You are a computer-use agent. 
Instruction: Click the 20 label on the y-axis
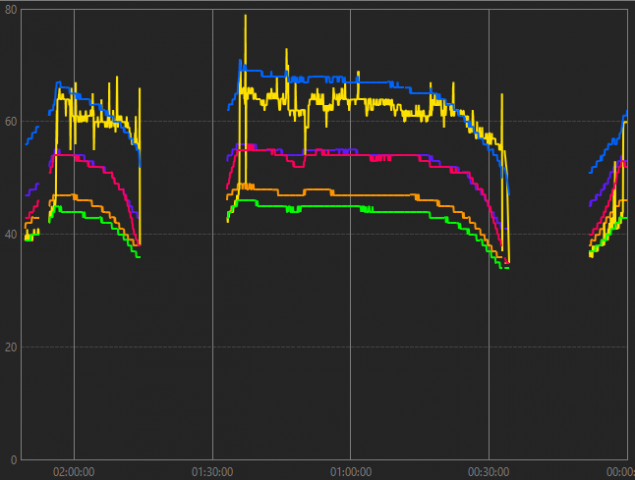point(9,347)
